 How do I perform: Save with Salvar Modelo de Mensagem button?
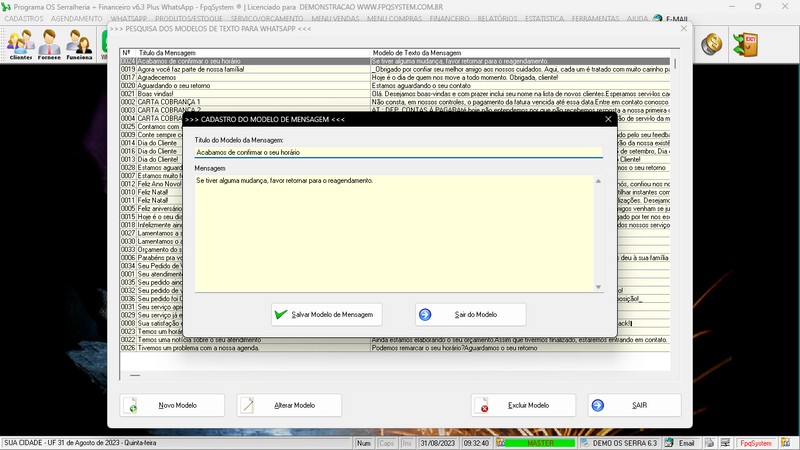[327, 314]
